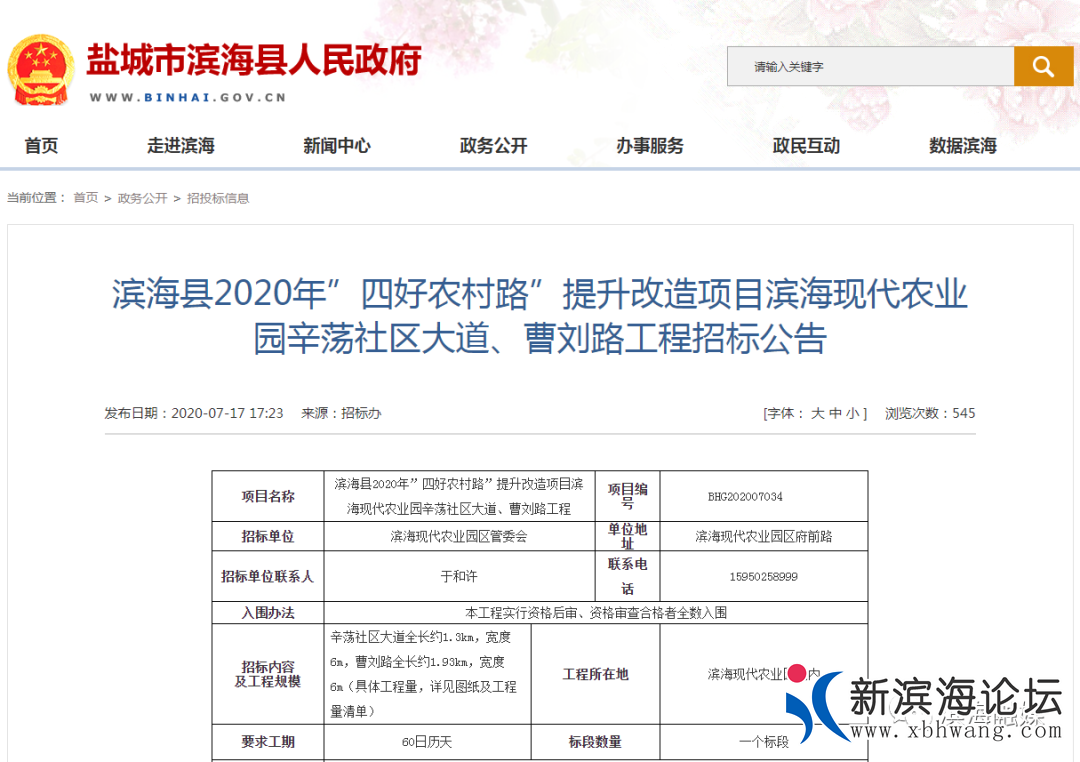Image resolution: width=1080 pixels, height=762 pixels.
Task: Select 政民互动 in the top navigation
Action: click(x=806, y=145)
